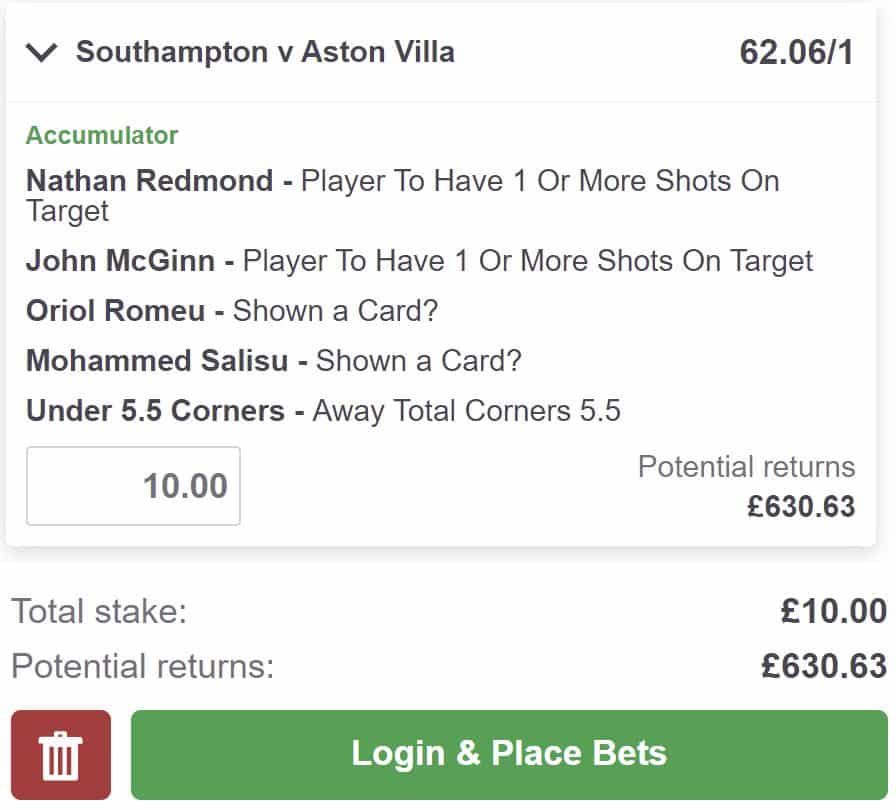Click the £10.00 total stake amount
Screen dimensions: 896x810
[833, 611]
